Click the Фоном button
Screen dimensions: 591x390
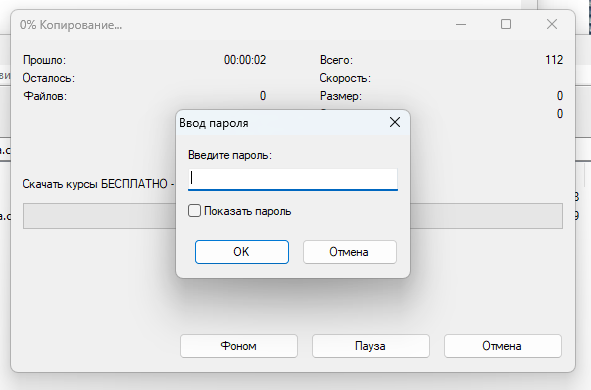coord(239,346)
